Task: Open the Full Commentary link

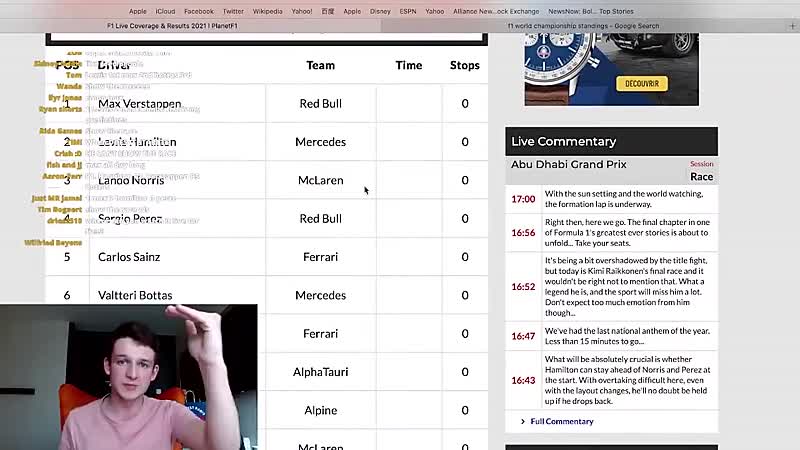Action: 561,421
